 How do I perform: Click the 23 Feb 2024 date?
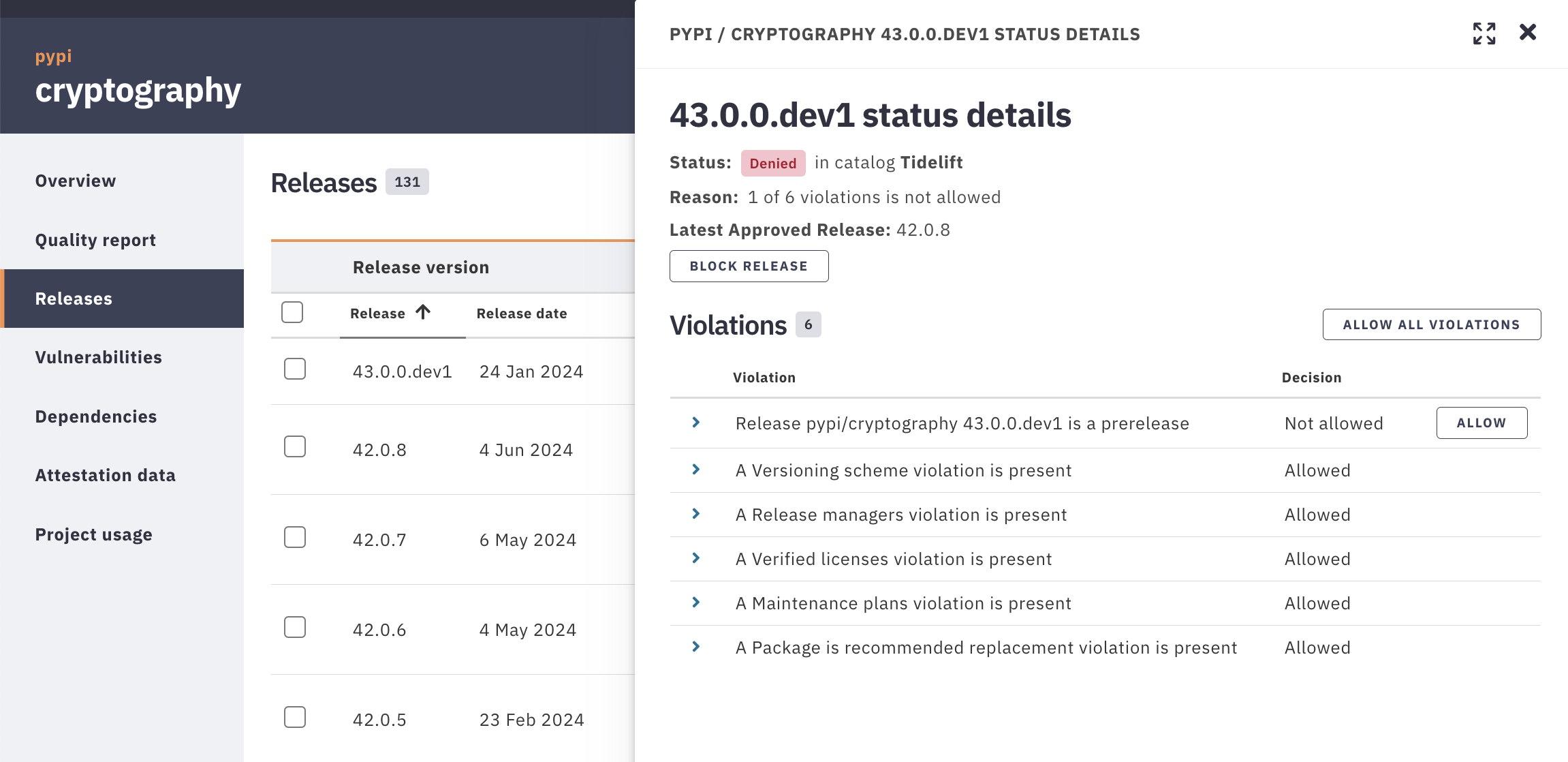click(531, 720)
